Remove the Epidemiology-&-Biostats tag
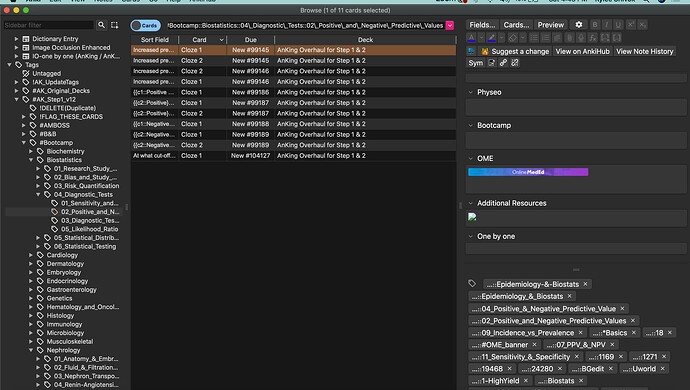Screen dimensions: 690x390 585,284
